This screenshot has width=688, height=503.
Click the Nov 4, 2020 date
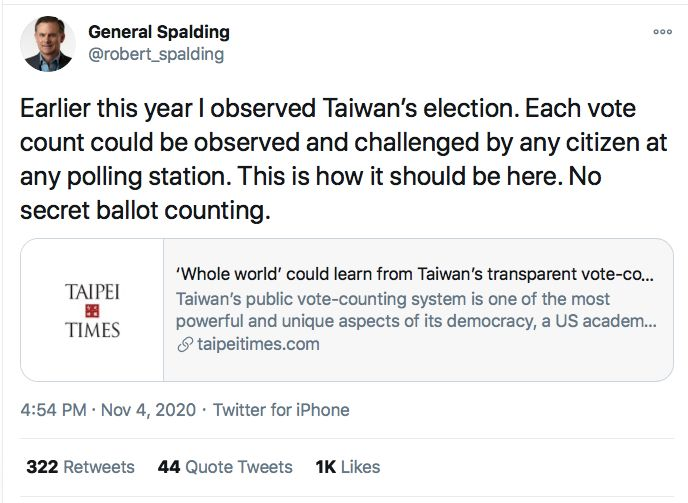pos(148,410)
